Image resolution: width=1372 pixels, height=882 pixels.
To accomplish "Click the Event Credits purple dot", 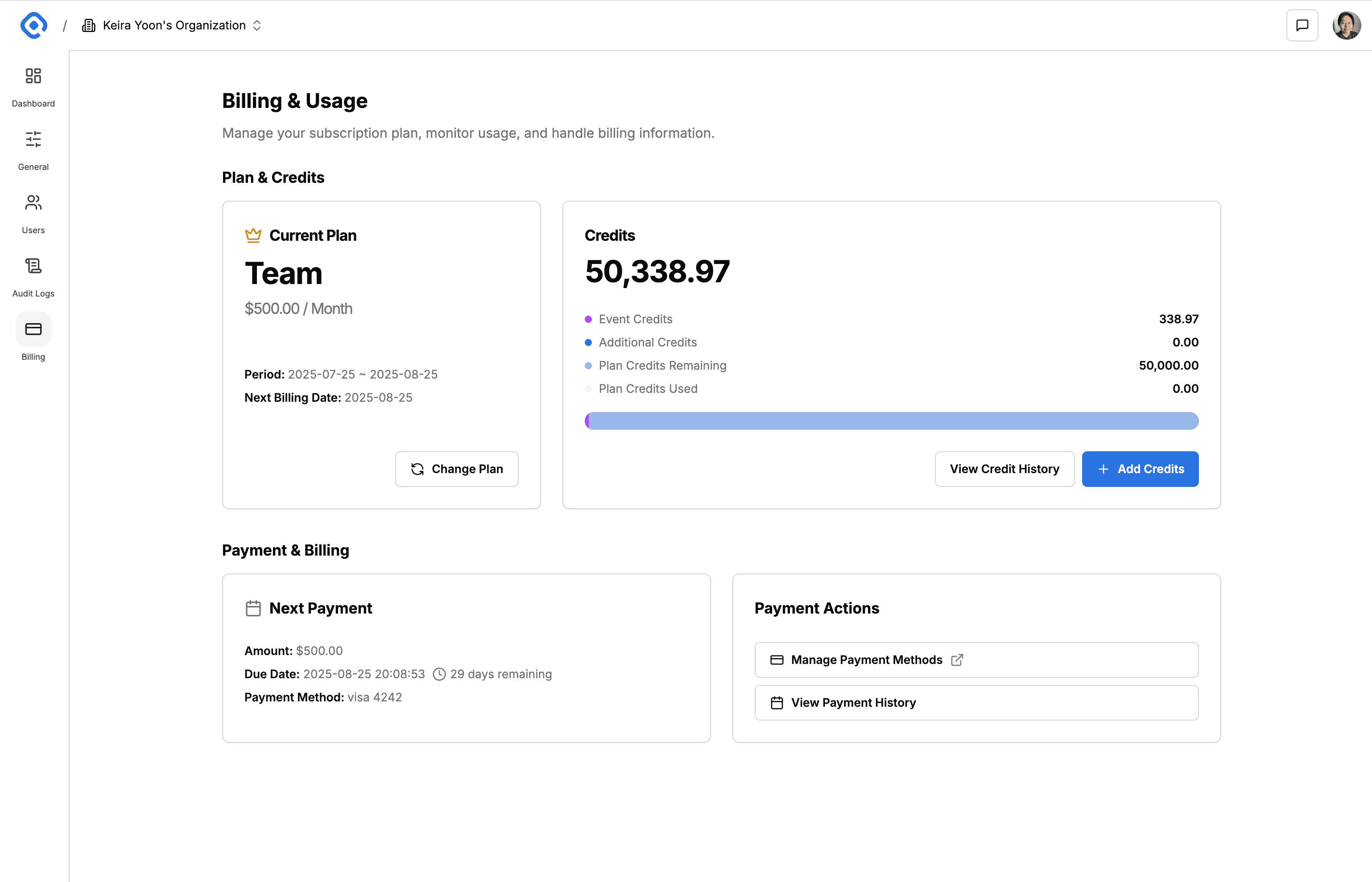I will pos(588,320).
